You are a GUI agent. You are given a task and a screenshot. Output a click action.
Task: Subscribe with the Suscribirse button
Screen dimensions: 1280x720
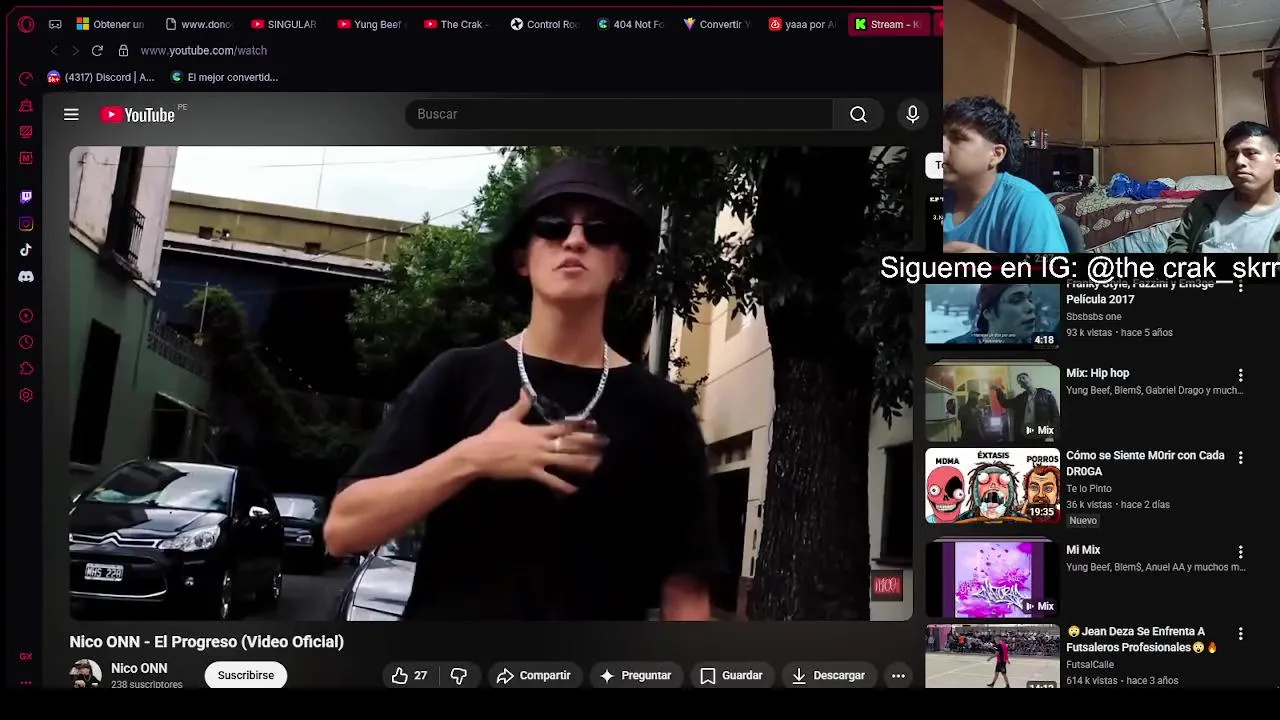click(246, 675)
